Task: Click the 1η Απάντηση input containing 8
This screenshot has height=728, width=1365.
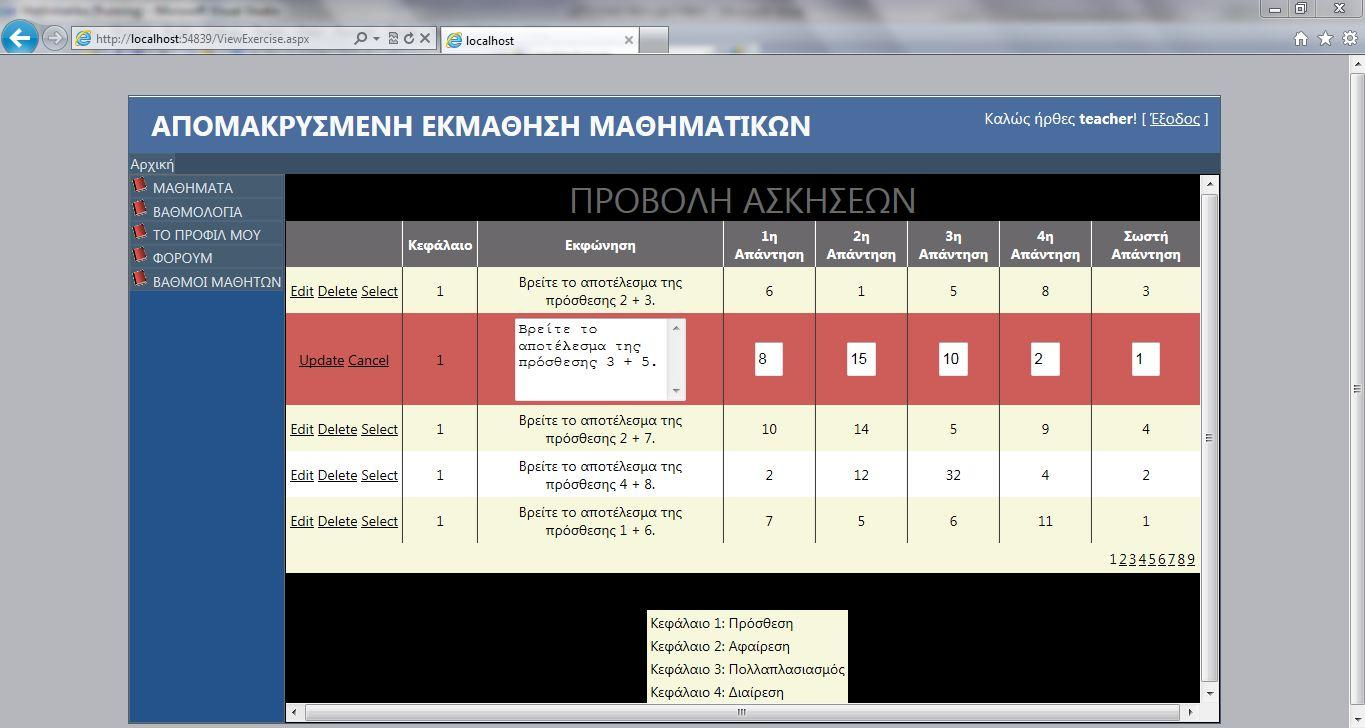Action: [x=769, y=359]
